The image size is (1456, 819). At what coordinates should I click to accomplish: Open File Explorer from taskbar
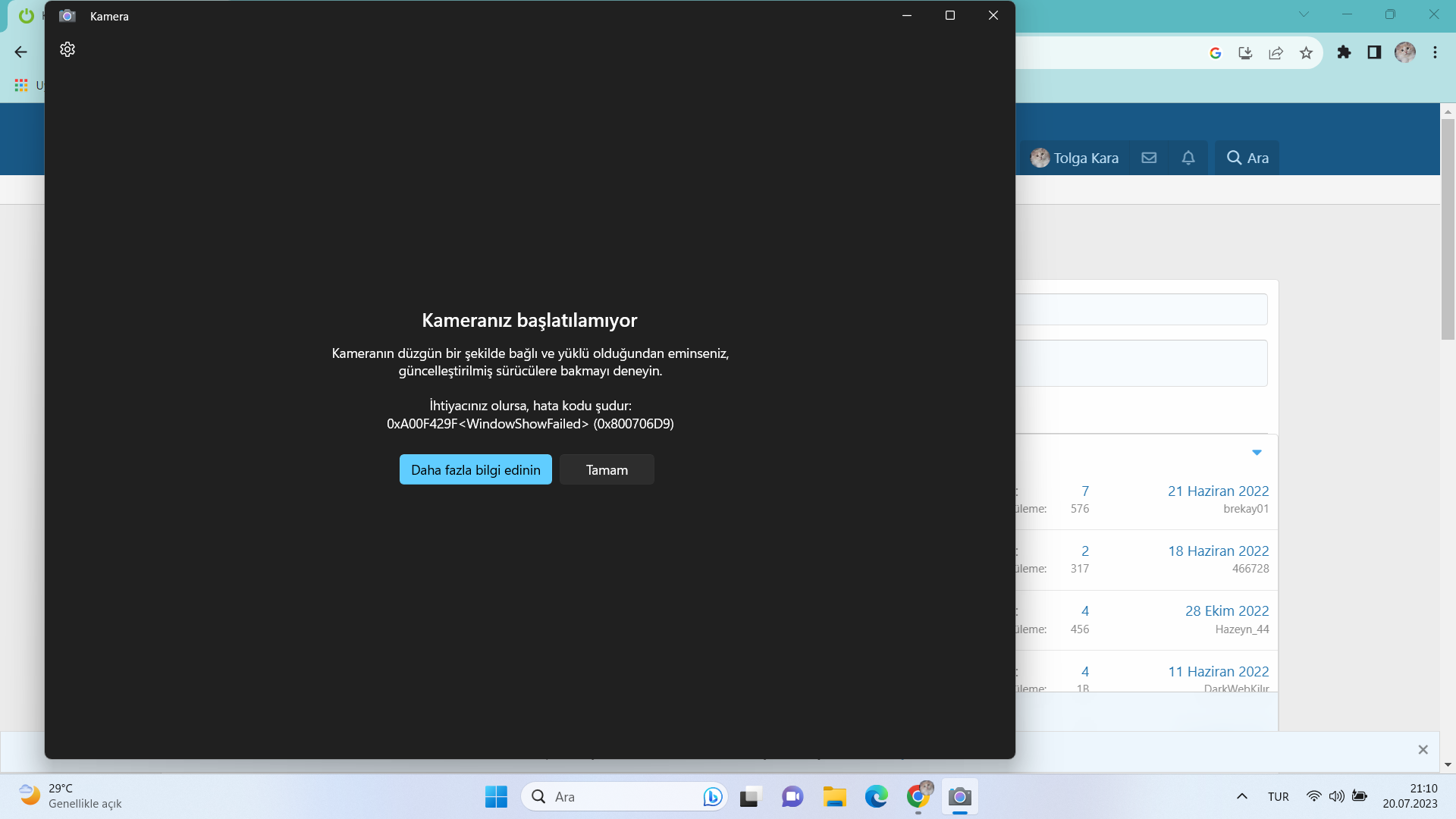coord(834,797)
